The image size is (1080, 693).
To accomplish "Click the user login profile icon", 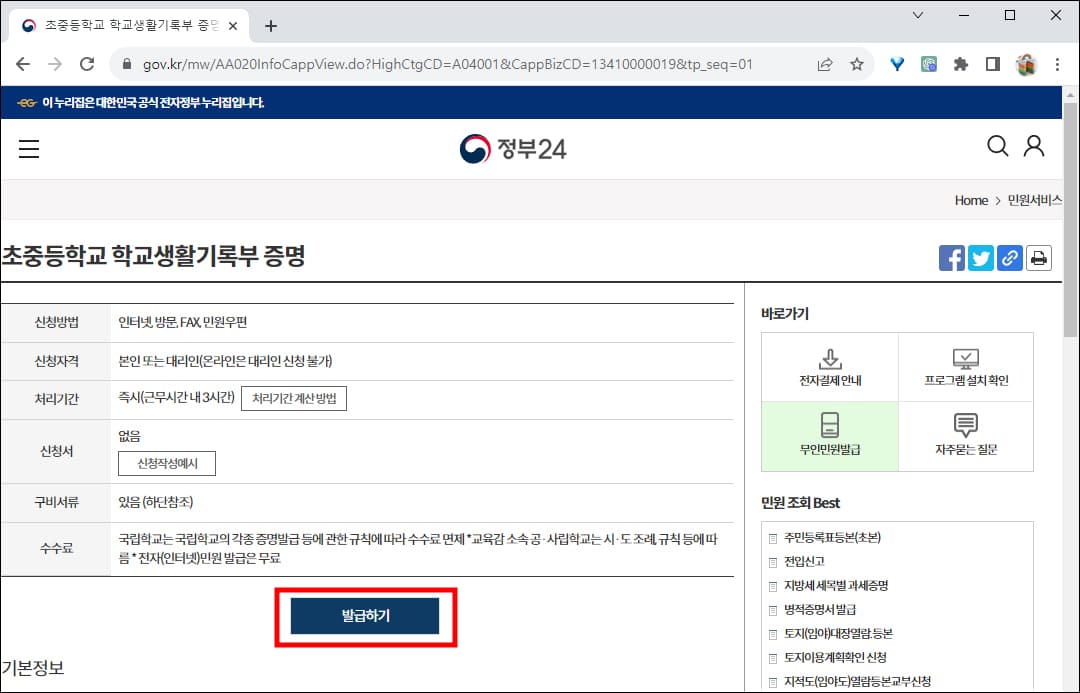I will tap(1033, 146).
